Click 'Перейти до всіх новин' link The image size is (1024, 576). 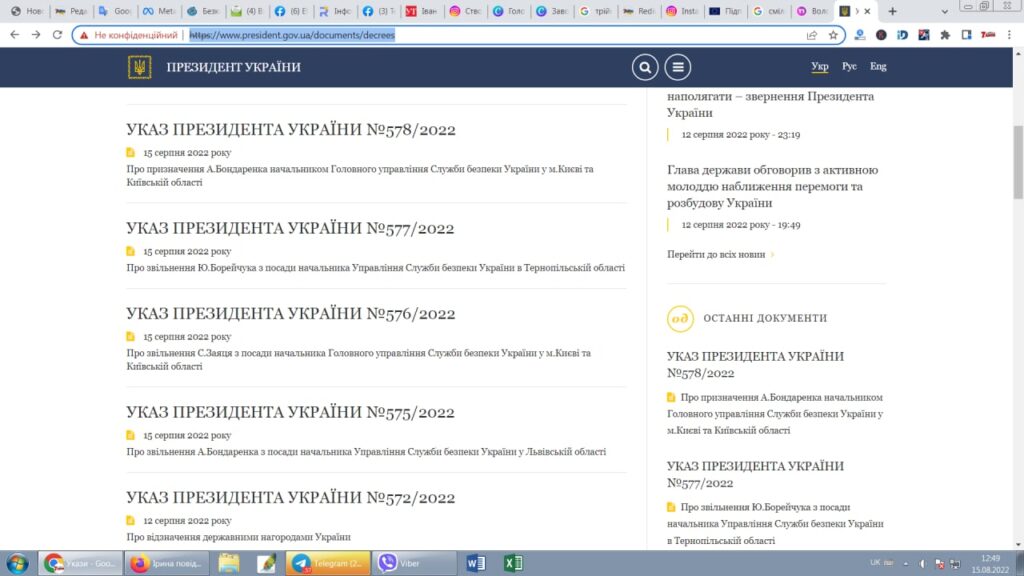click(x=716, y=254)
